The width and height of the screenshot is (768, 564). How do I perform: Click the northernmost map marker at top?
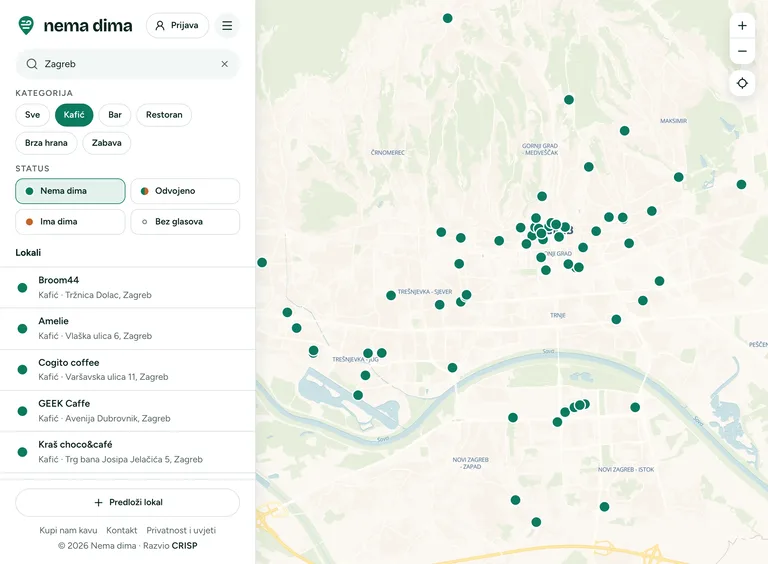[447, 18]
